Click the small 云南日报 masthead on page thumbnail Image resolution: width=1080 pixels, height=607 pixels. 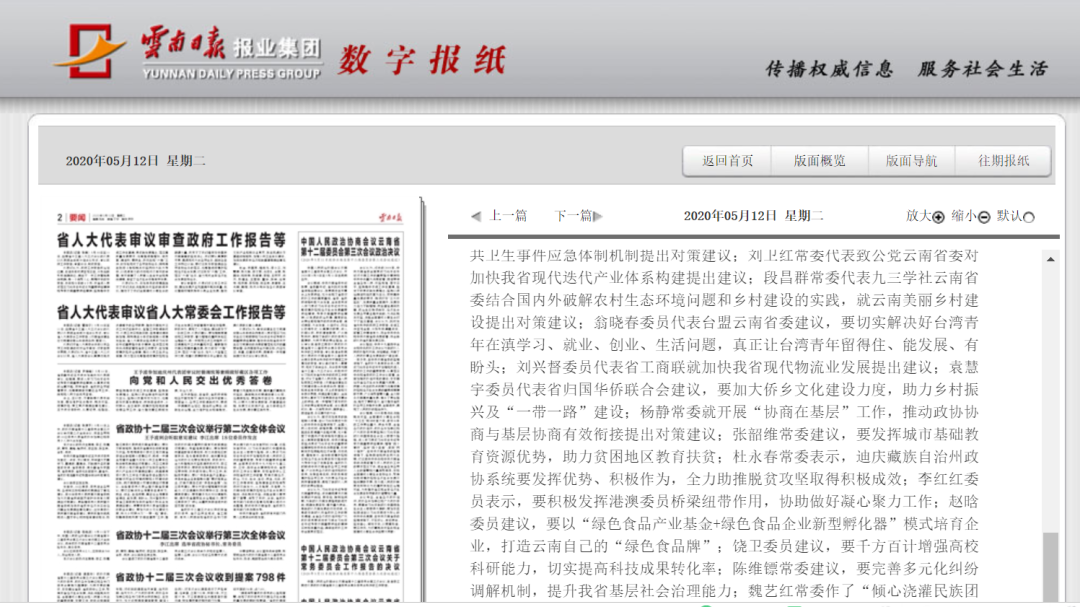tap(390, 218)
